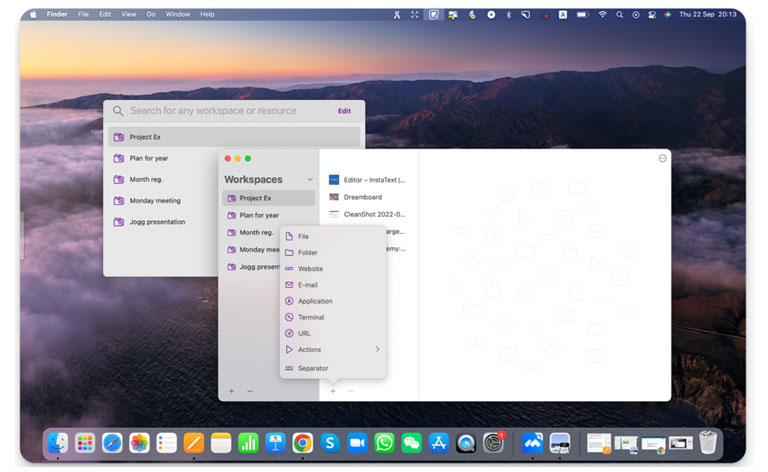Open the File menu in menu bar

(x=83, y=15)
